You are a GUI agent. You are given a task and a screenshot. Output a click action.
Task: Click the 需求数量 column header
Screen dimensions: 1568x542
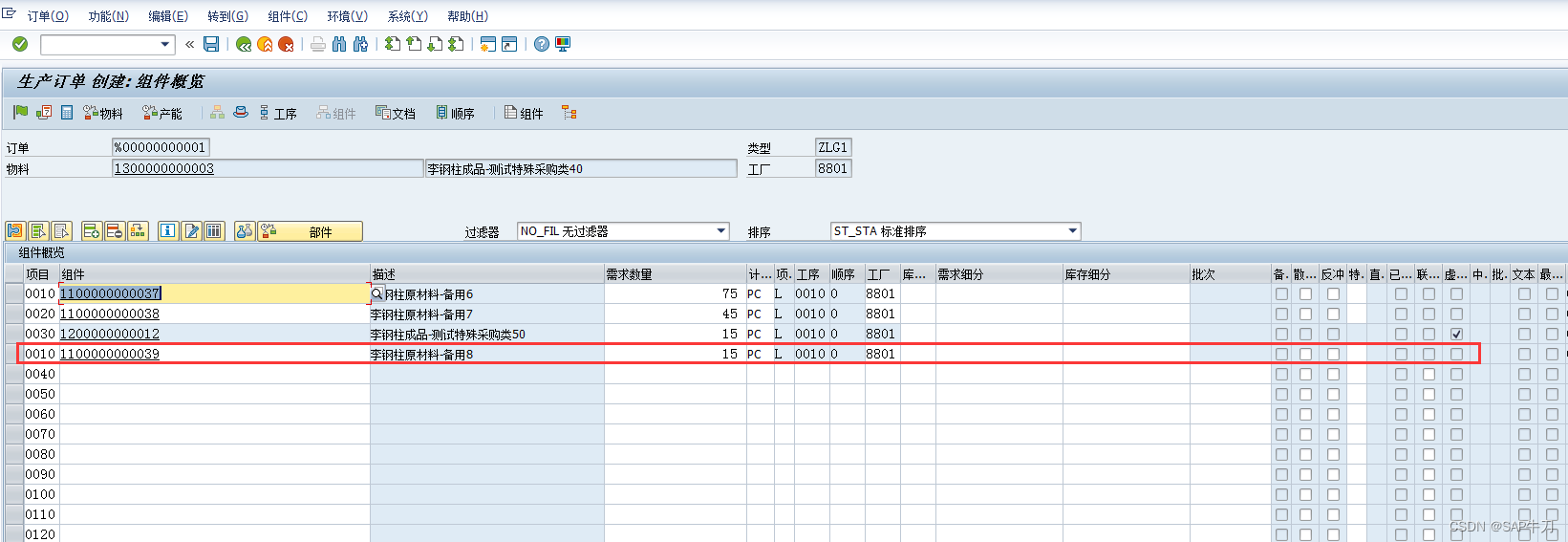pyautogui.click(x=675, y=274)
